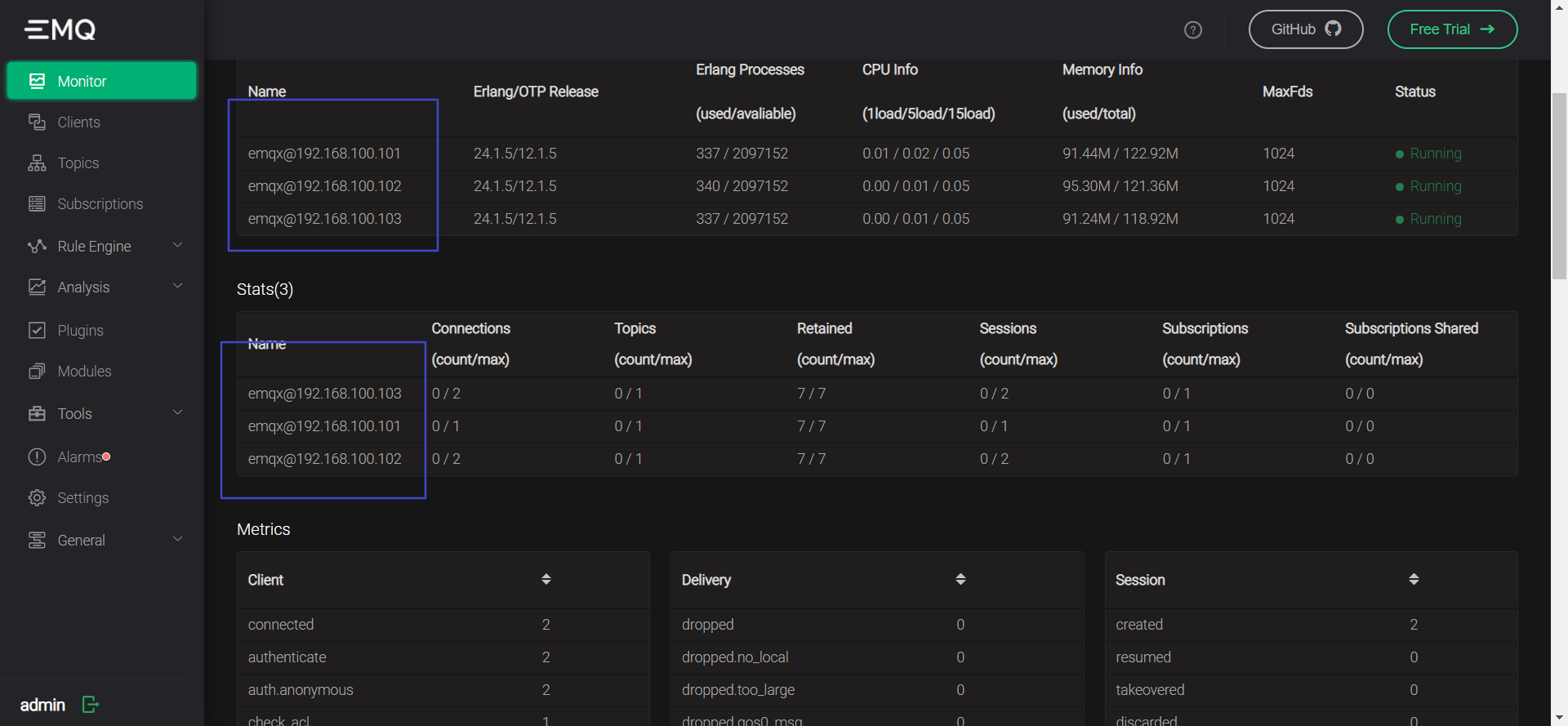Screen dimensions: 1568x726
Task: Click Erlang processes value 340 / 2097152
Action: (x=742, y=186)
